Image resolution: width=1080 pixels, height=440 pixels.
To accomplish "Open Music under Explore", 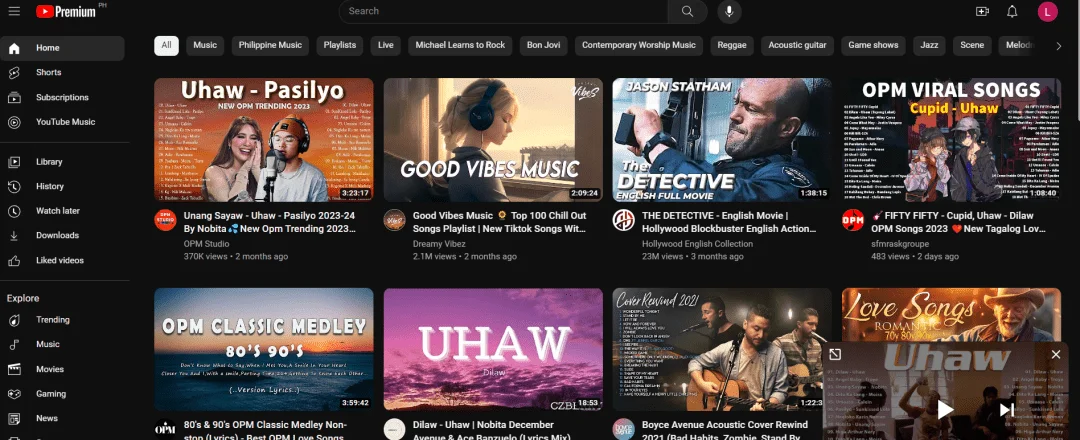I will click(62, 344).
